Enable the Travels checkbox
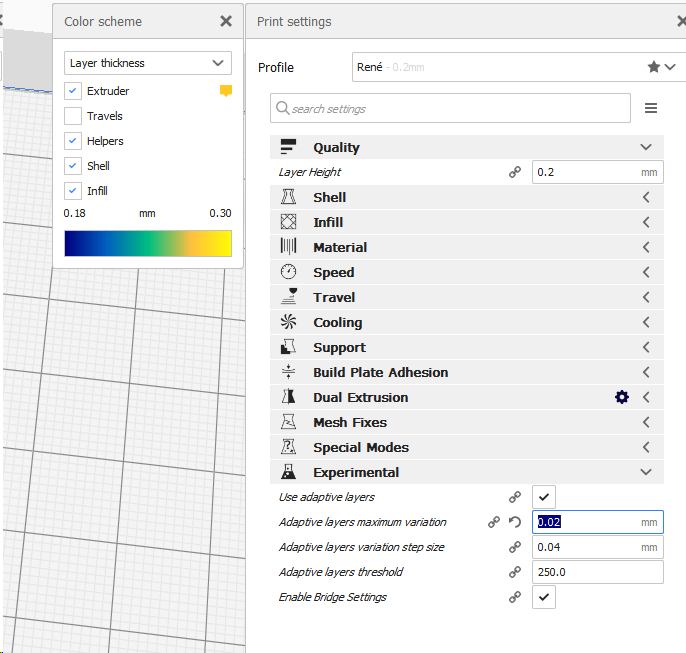The height and width of the screenshot is (653, 686). click(x=73, y=116)
